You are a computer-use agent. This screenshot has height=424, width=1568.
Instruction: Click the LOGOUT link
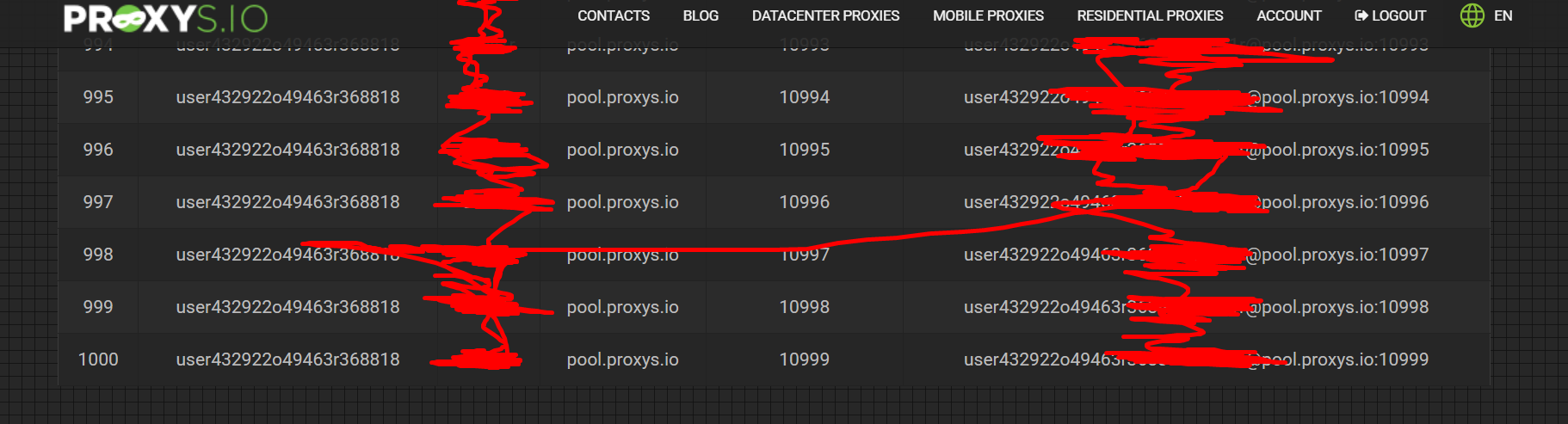pos(1390,15)
